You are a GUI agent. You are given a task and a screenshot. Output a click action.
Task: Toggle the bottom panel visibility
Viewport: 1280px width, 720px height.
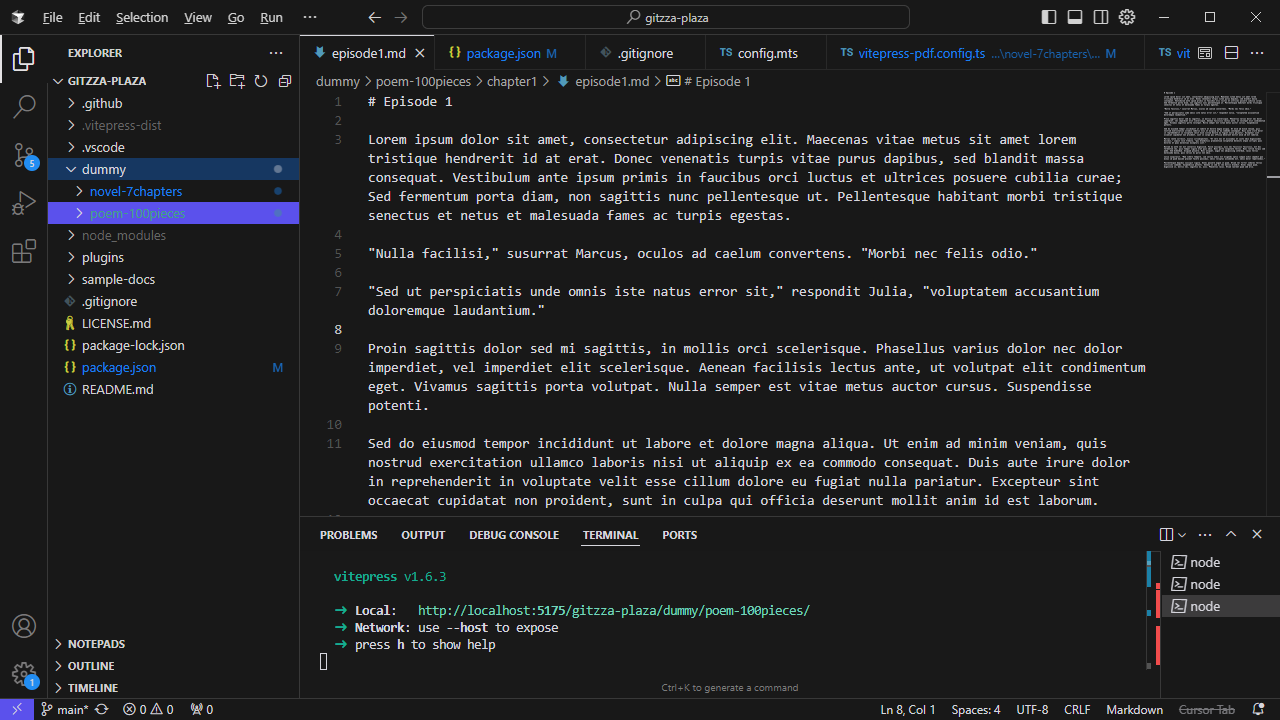1075,17
